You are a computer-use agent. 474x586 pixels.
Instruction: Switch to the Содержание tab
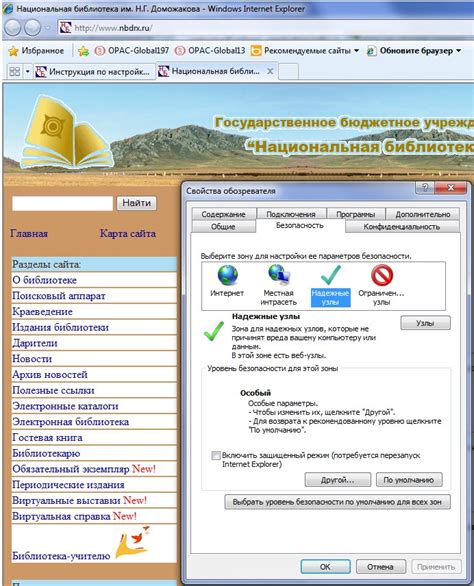point(224,214)
